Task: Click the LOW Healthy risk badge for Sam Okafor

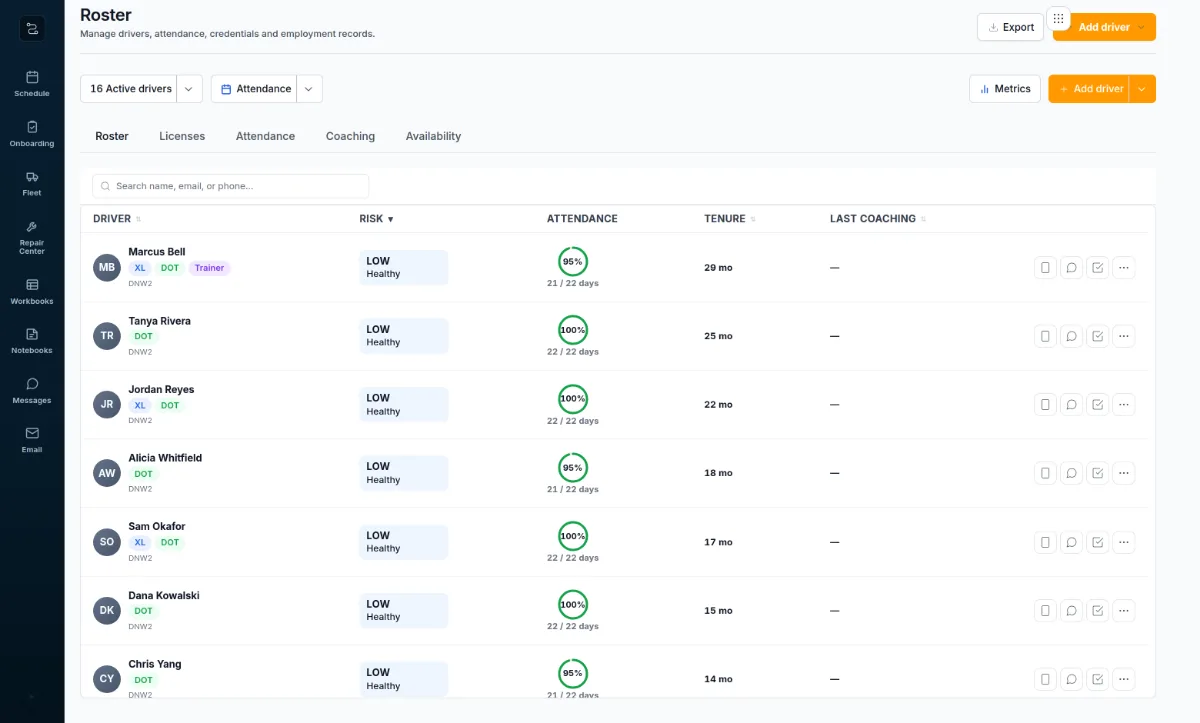Action: pos(404,542)
